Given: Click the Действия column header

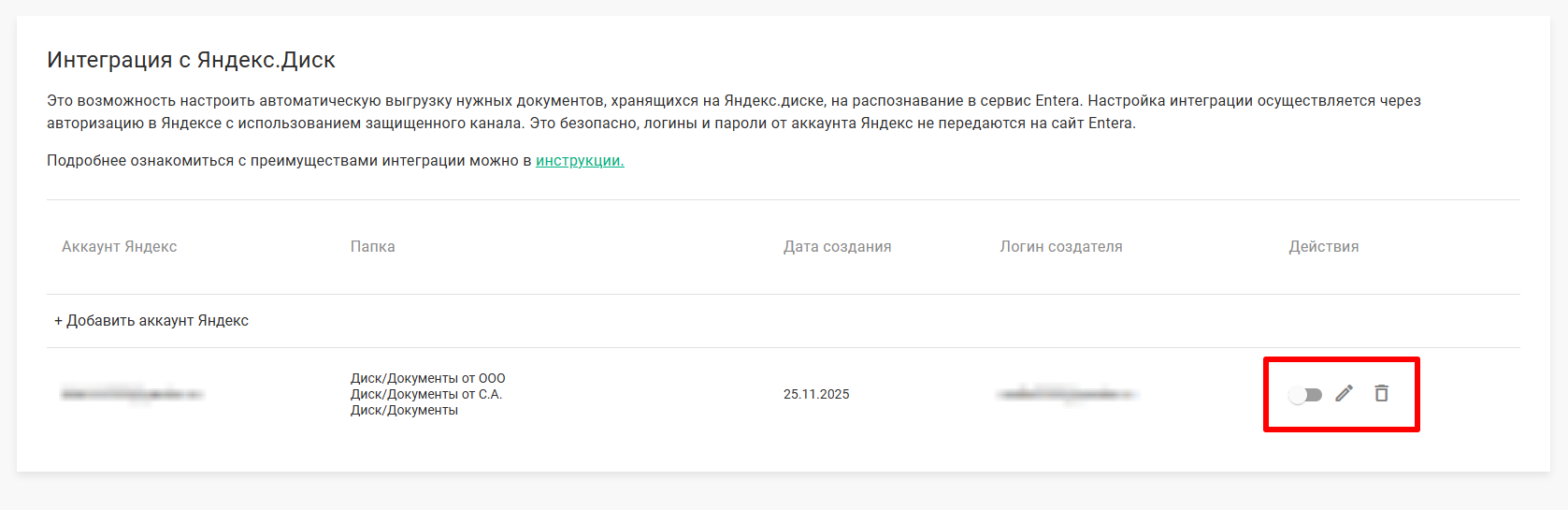Looking at the screenshot, I should click(1323, 247).
